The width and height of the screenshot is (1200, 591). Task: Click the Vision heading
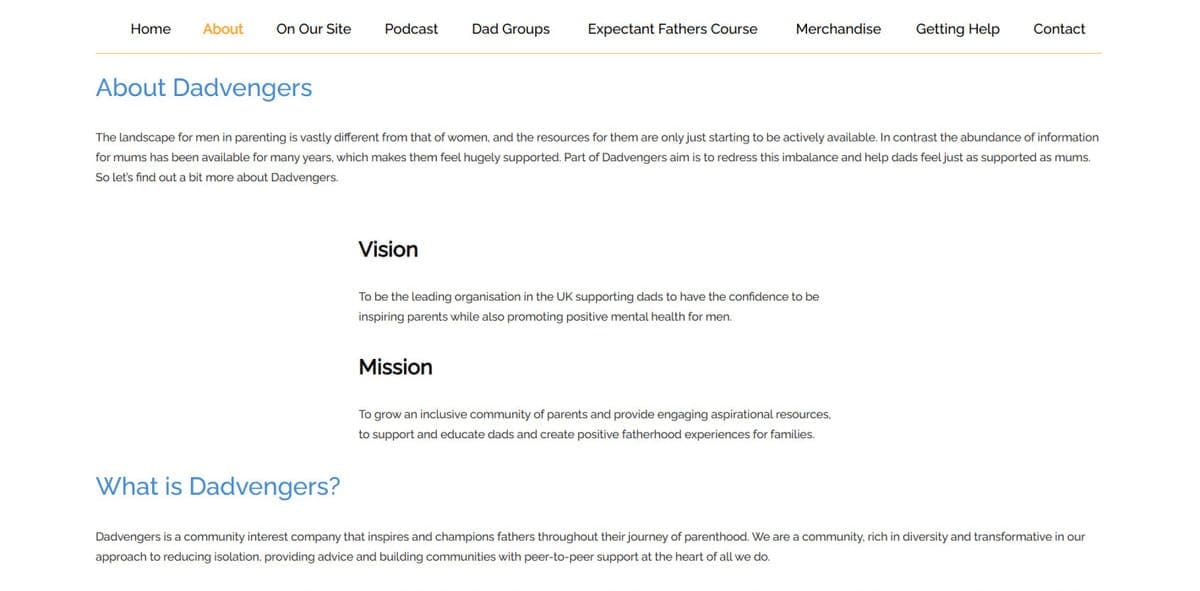point(388,249)
